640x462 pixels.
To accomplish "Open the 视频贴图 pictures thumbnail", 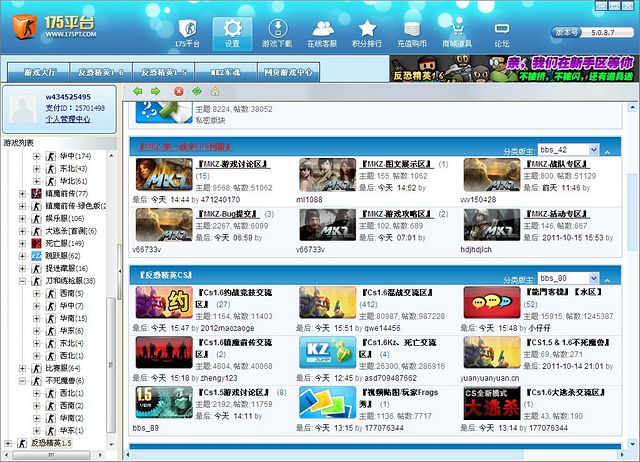I will [x=327, y=403].
